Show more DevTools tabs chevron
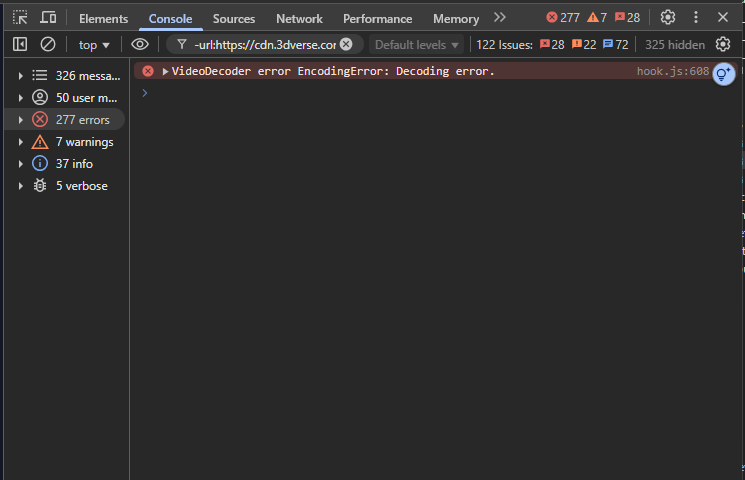745x480 pixels. coord(499,18)
